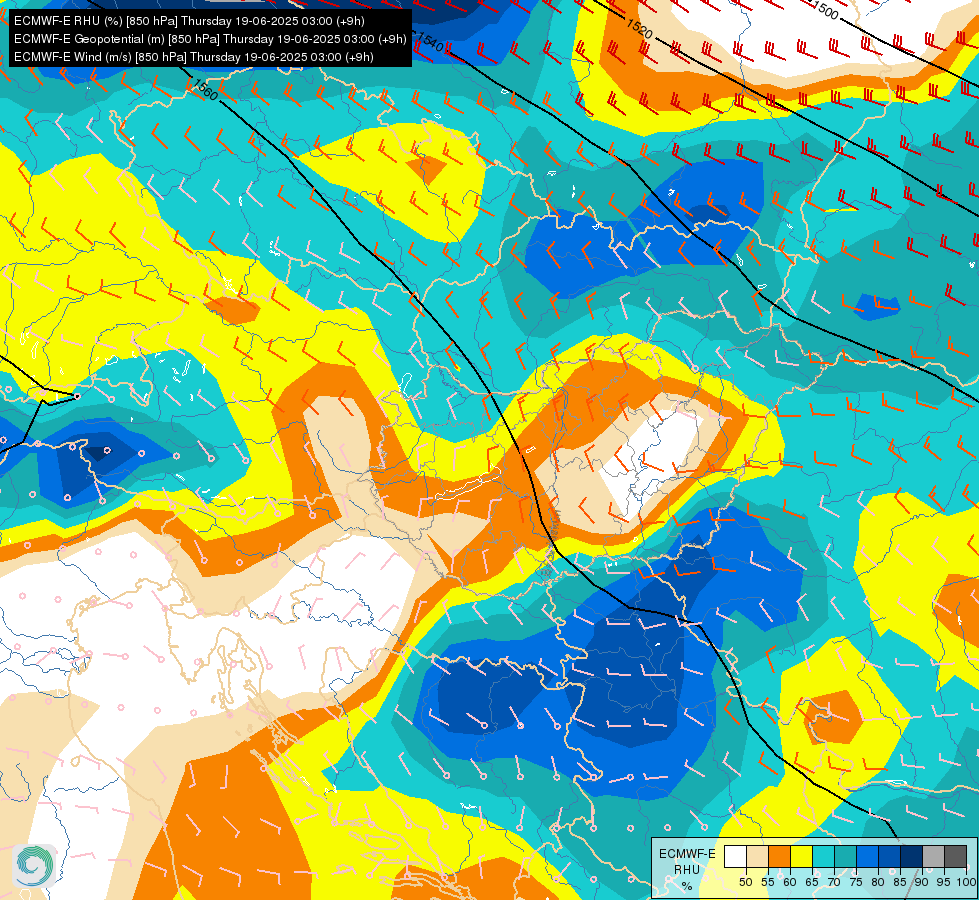This screenshot has width=979, height=900.
Task: Click the legend value '75'
Action: 856,882
